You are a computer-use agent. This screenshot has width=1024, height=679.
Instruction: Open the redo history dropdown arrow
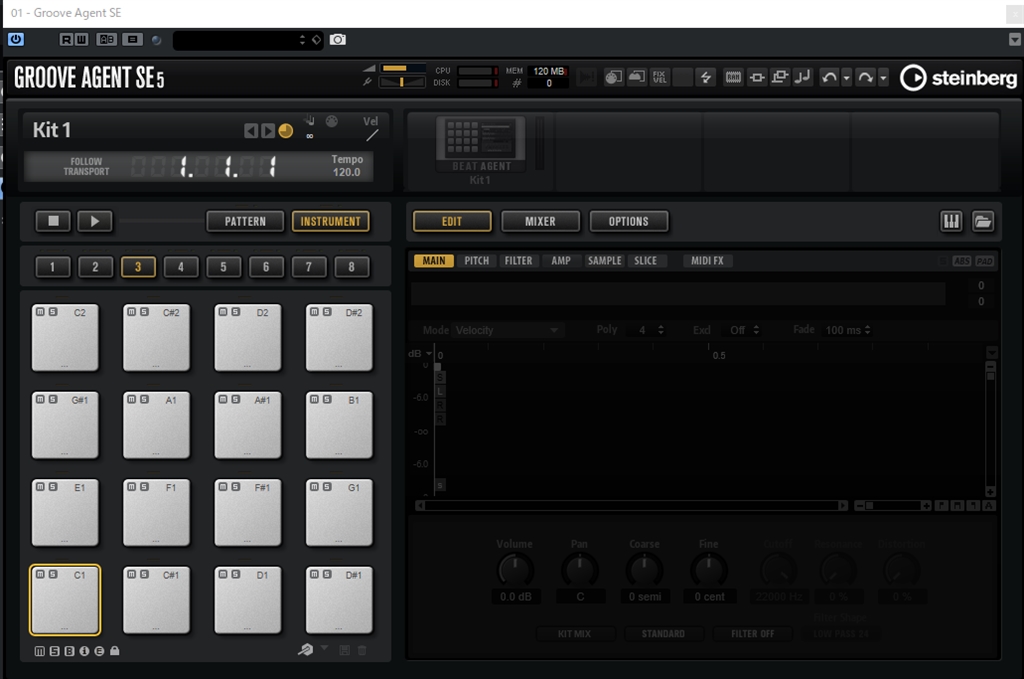click(x=883, y=78)
